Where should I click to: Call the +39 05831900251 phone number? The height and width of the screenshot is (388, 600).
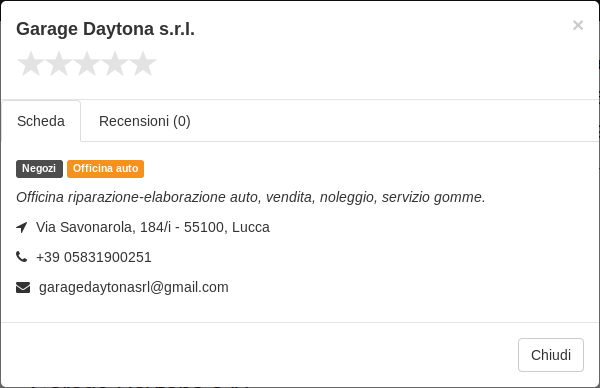[x=94, y=257]
